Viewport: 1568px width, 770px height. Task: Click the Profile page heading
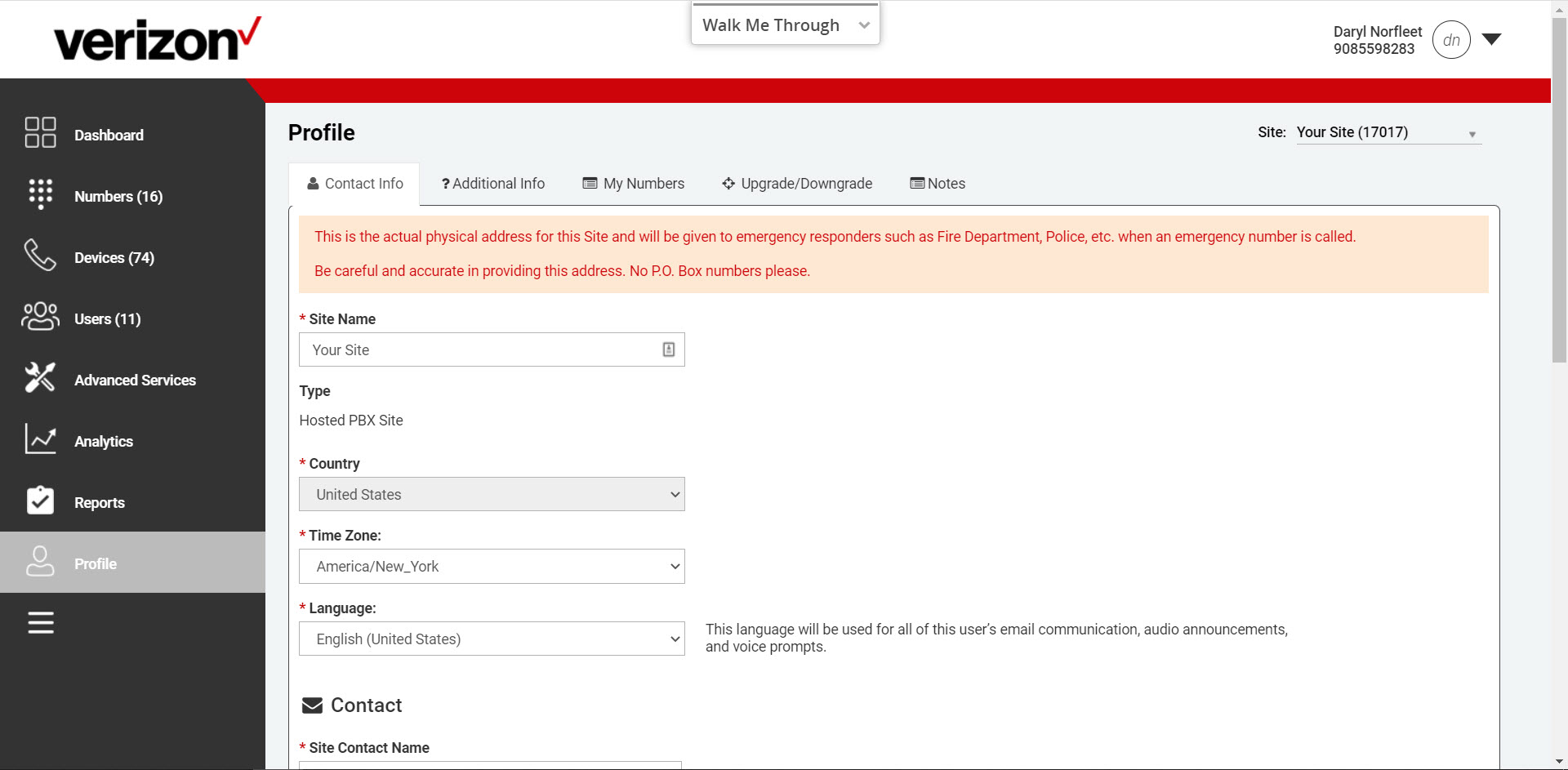(x=322, y=133)
